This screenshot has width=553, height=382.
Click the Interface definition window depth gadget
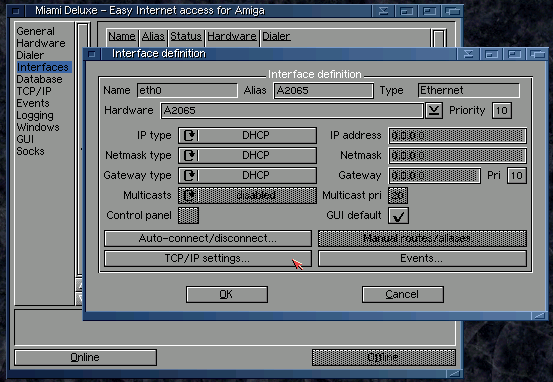coord(537,54)
